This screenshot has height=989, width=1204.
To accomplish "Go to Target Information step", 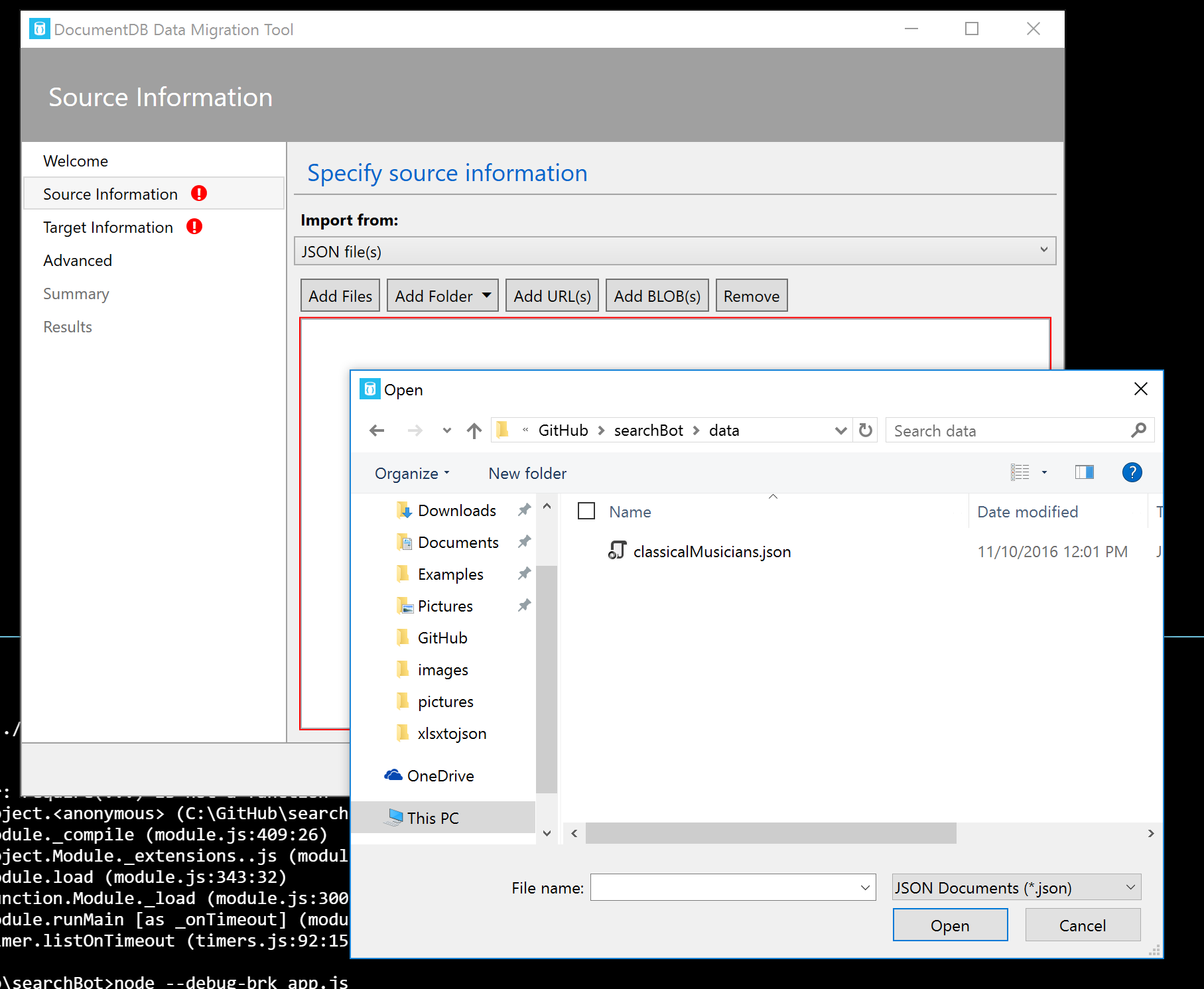I will (x=108, y=227).
